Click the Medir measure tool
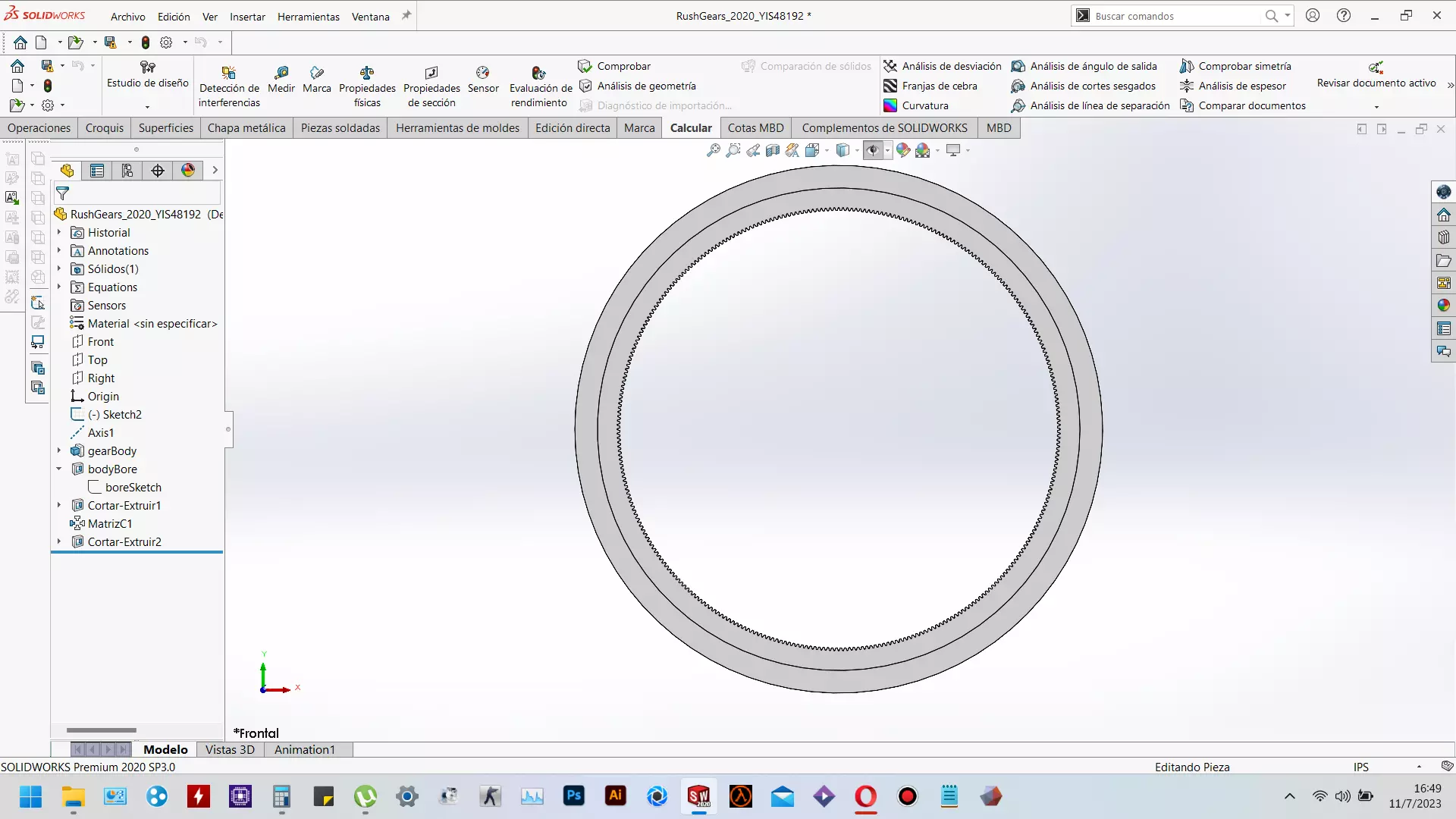Screen dimensions: 1456x819 (281, 79)
